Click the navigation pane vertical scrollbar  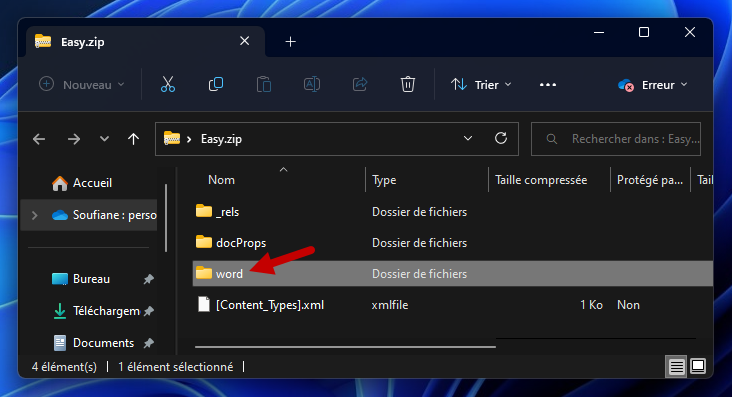point(166,218)
